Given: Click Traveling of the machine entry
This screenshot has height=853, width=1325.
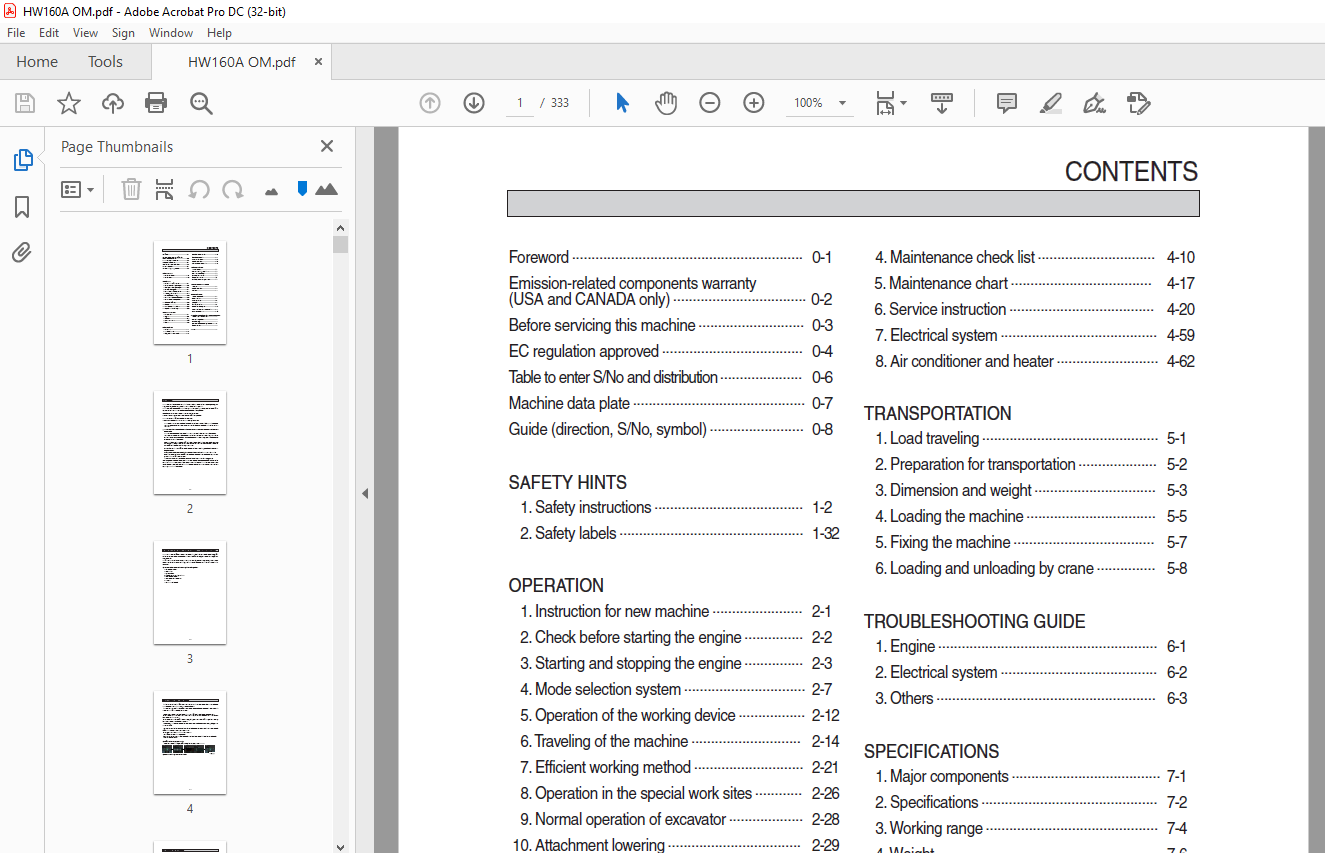Looking at the screenshot, I should (679, 741).
